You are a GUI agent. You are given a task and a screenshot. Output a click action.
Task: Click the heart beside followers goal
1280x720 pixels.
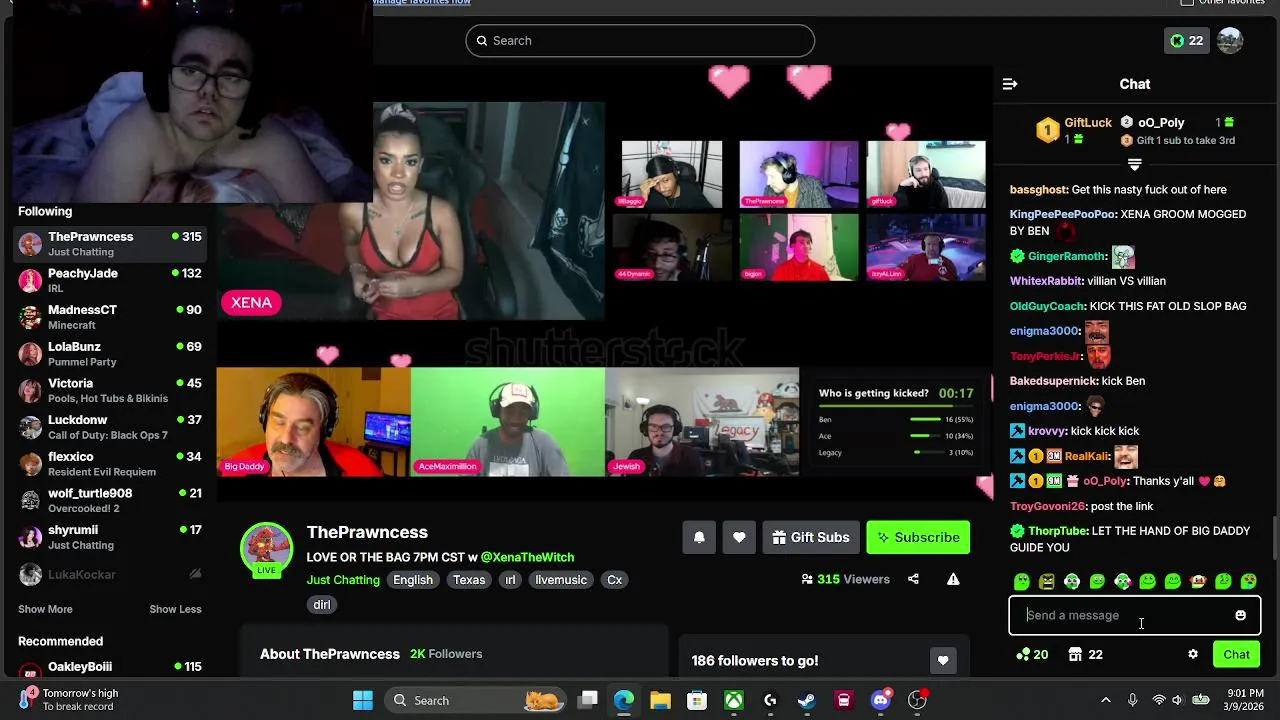(x=943, y=660)
